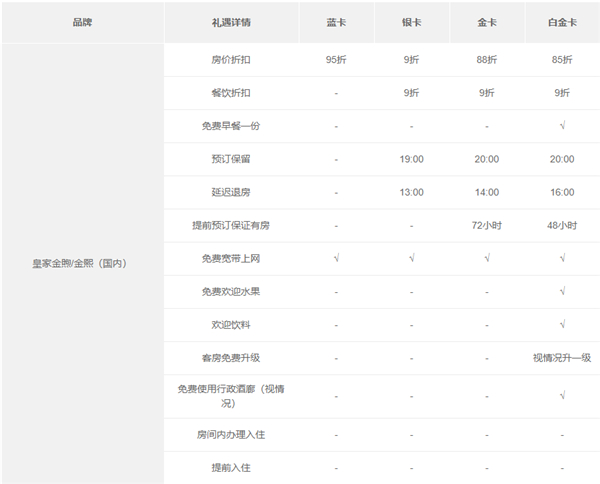Click the 提前入住 row label
Screen dimensions: 600x484
point(231,468)
